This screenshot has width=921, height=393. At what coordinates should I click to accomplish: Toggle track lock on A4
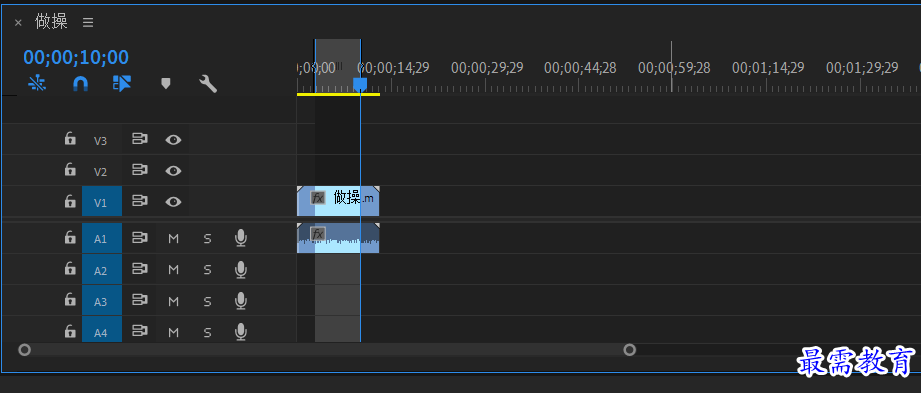pyautogui.click(x=70, y=332)
